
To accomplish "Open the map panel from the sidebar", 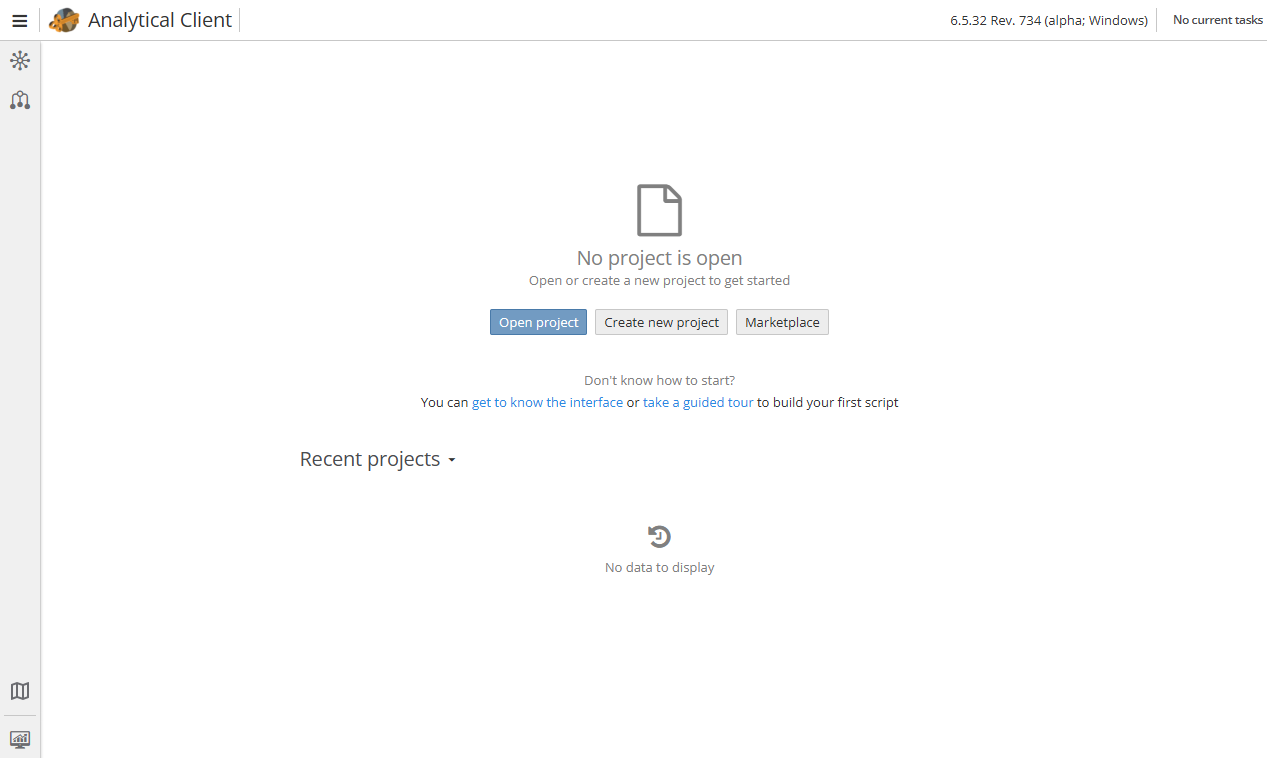I will coord(20,691).
